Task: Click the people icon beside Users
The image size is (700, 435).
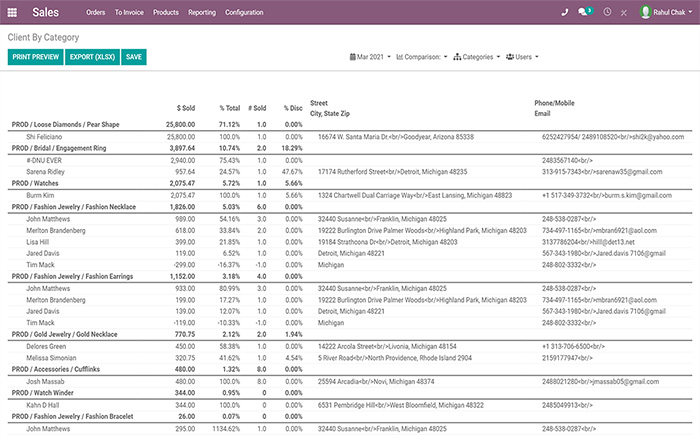Action: (x=510, y=57)
